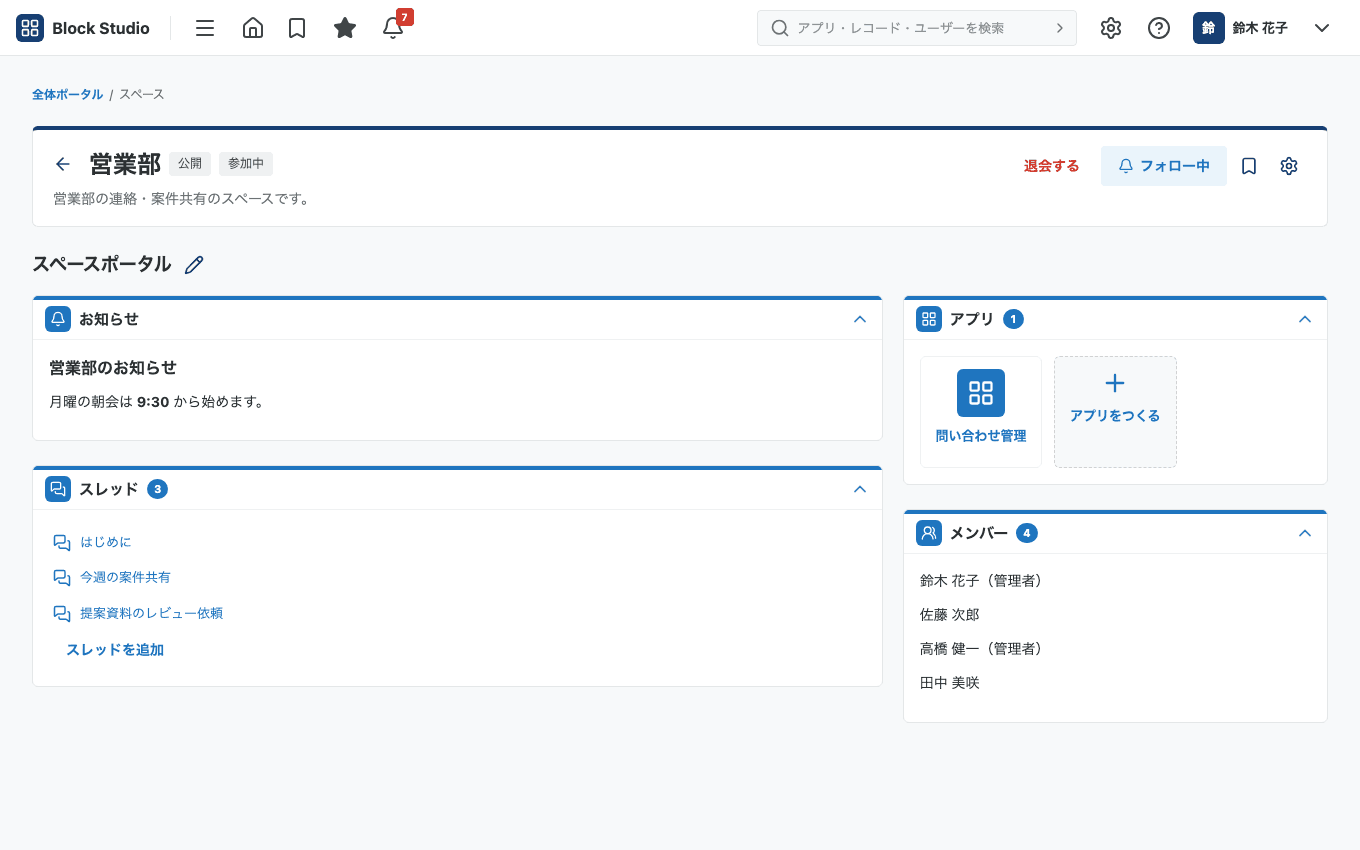Click the 公開 status badge
Screen dimensions: 1360x850
click(190, 164)
